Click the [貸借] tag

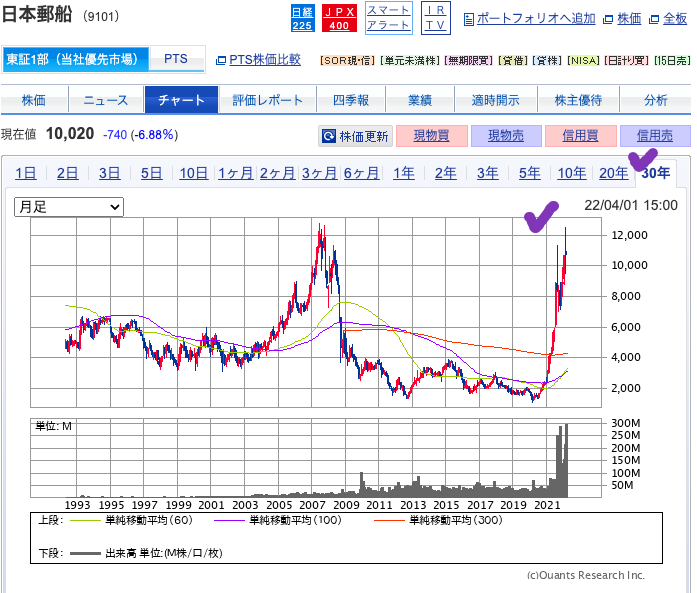(x=513, y=60)
